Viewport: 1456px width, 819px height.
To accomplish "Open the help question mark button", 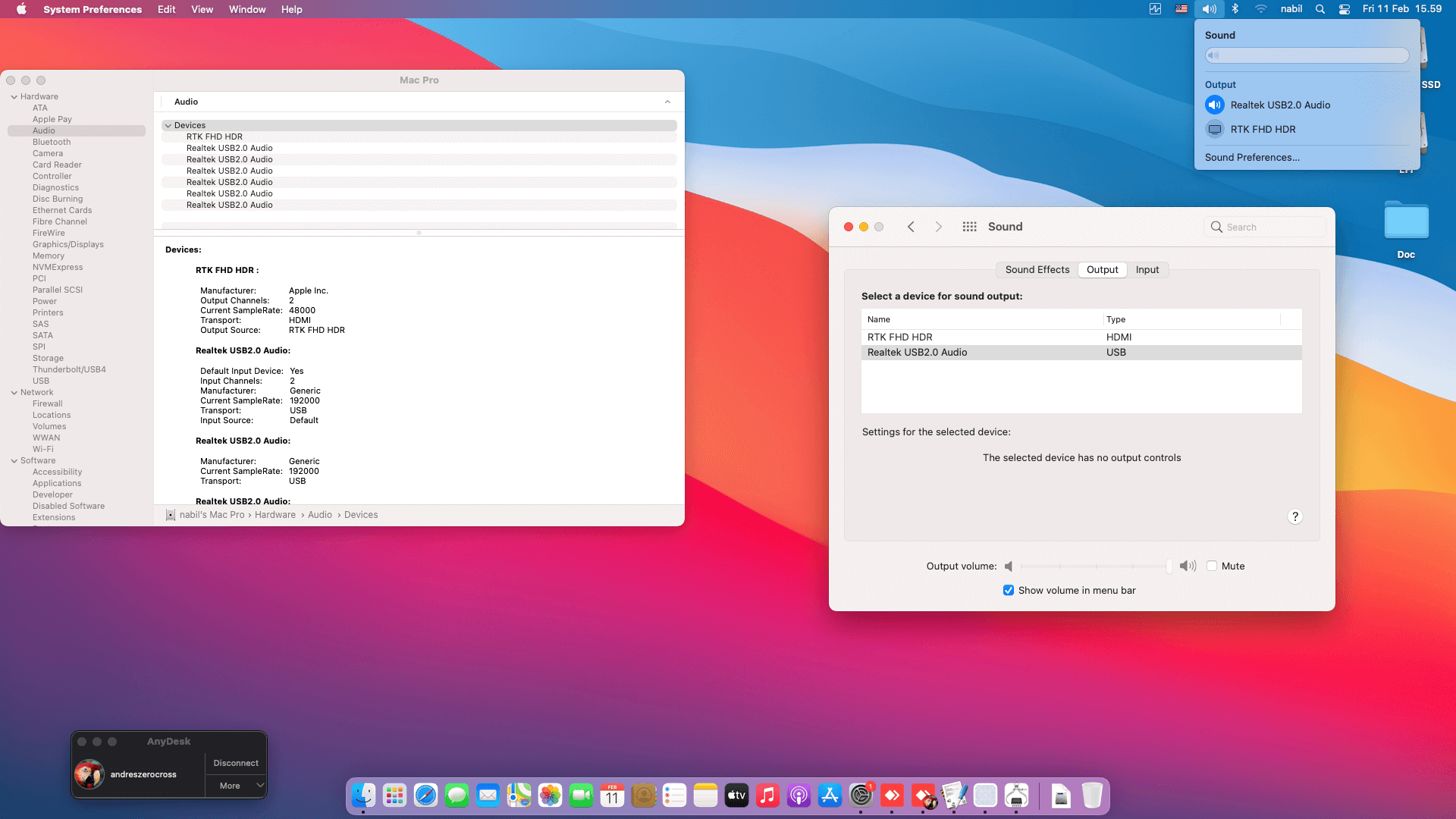I will pyautogui.click(x=1295, y=516).
